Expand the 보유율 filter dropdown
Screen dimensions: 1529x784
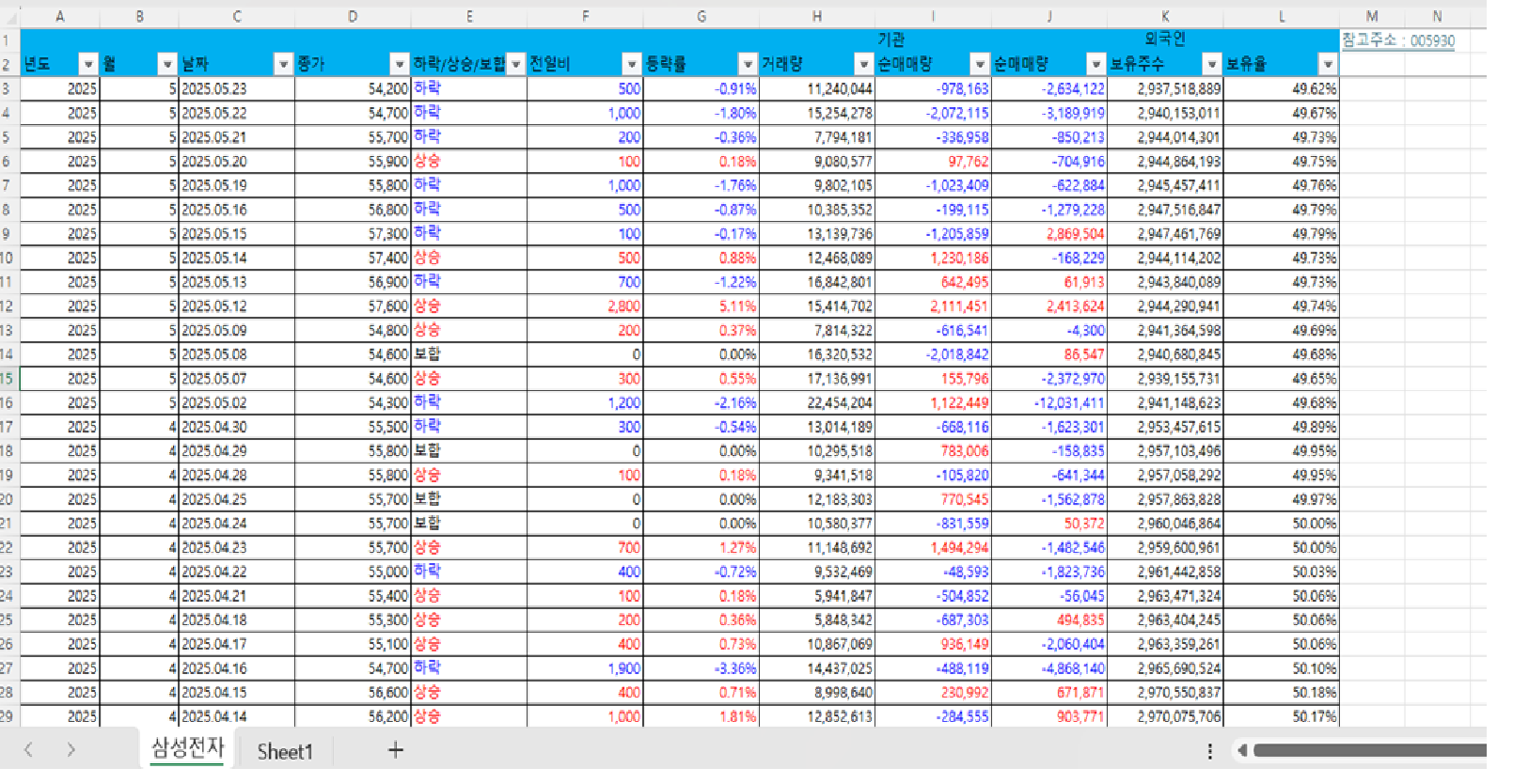pyautogui.click(x=1327, y=64)
